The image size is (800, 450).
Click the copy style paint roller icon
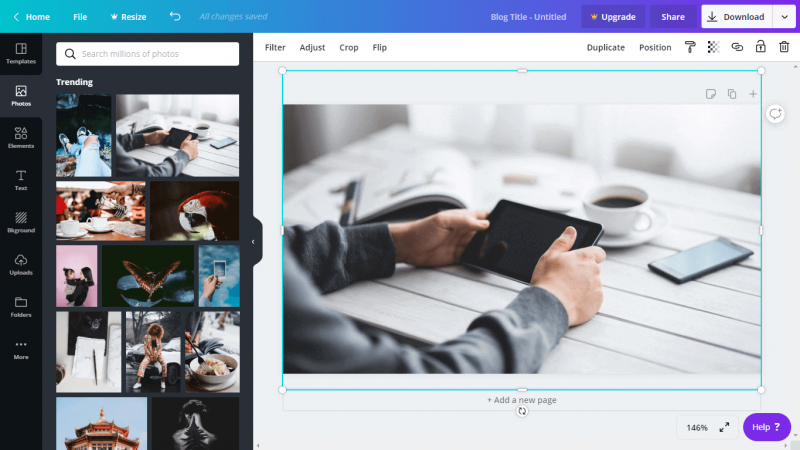[690, 47]
